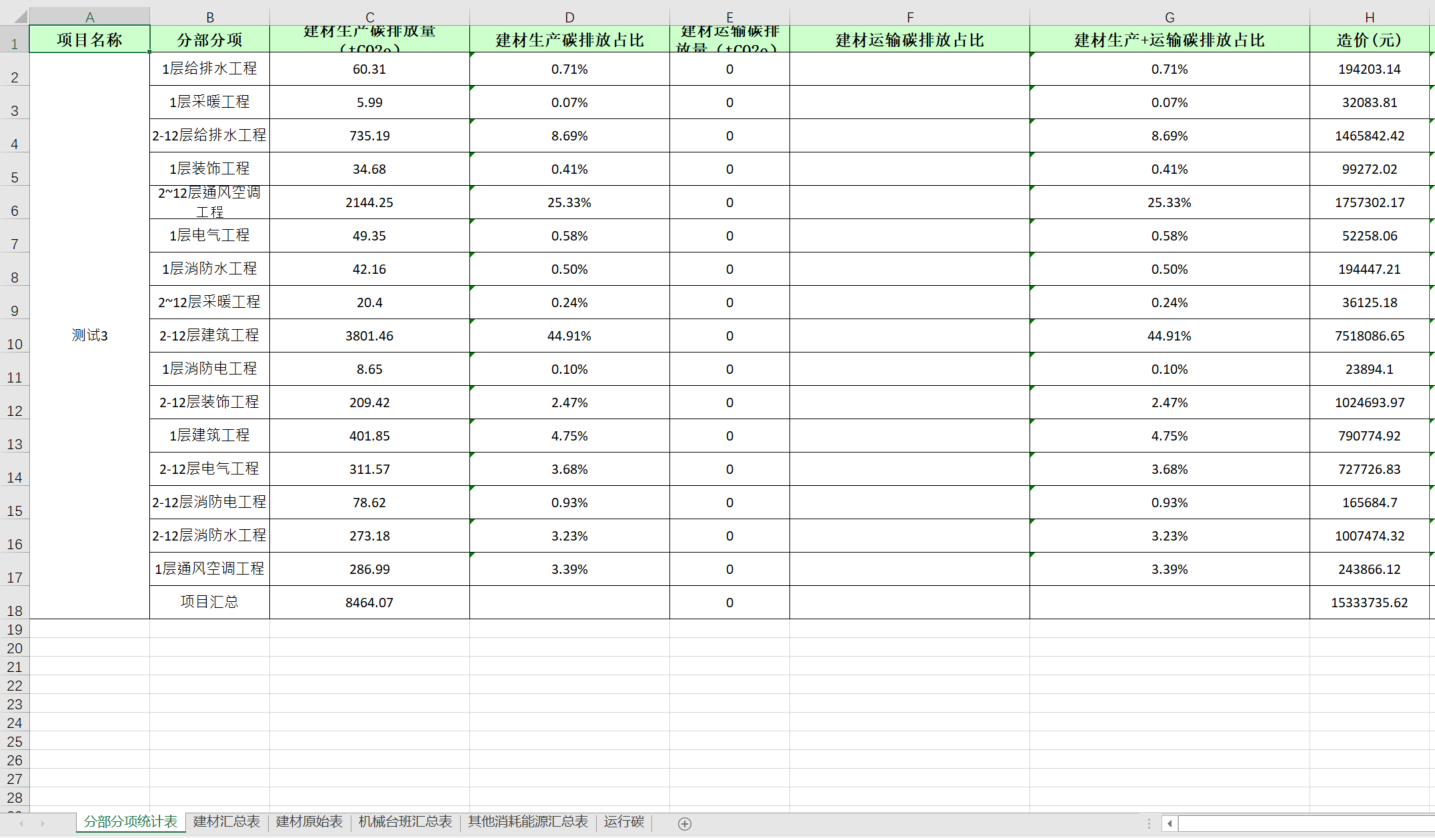Click the Select All corner triangle

pyautogui.click(x=20, y=17)
